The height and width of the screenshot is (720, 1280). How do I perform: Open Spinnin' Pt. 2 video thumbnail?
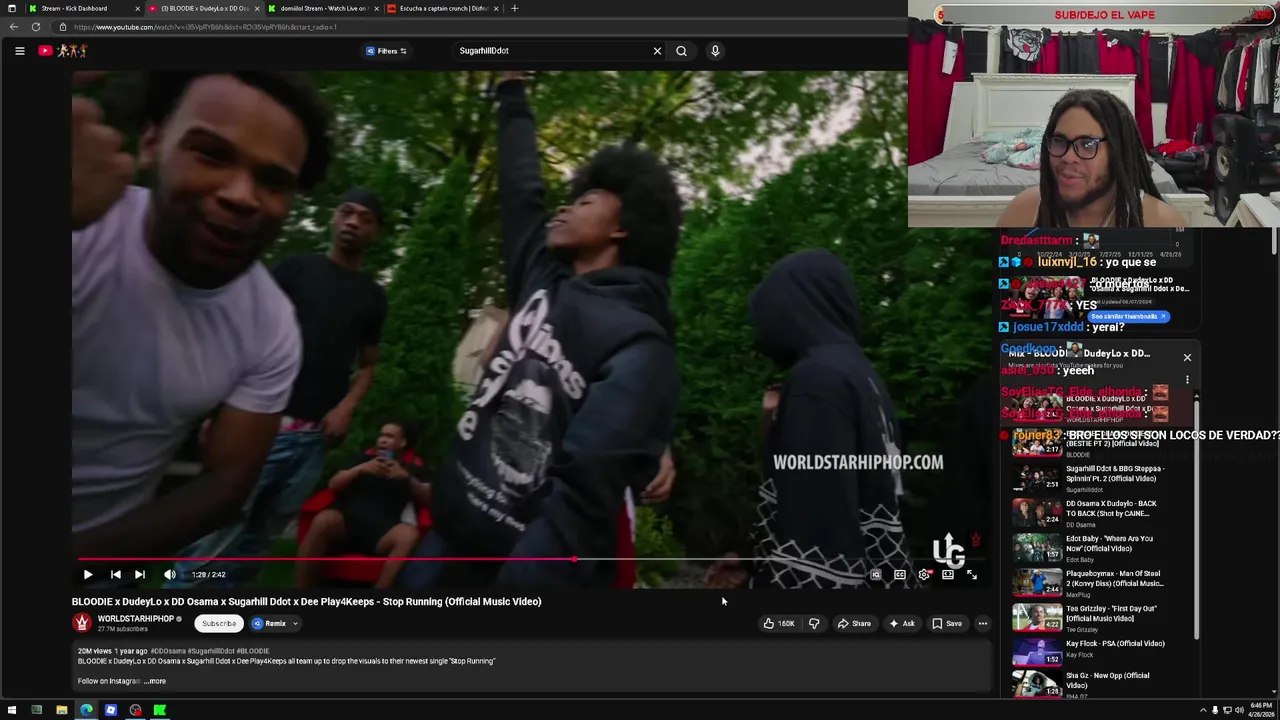[x=1037, y=476]
